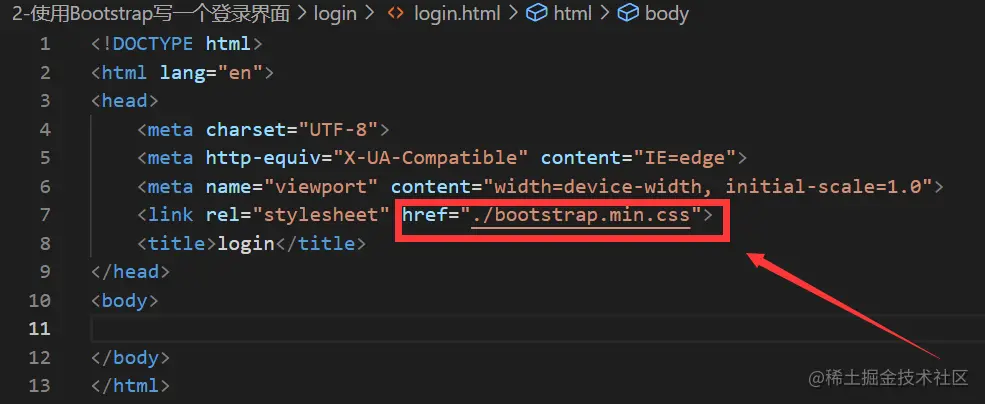Click the orange HTML file icon in breadcrumb

pyautogui.click(x=396, y=13)
